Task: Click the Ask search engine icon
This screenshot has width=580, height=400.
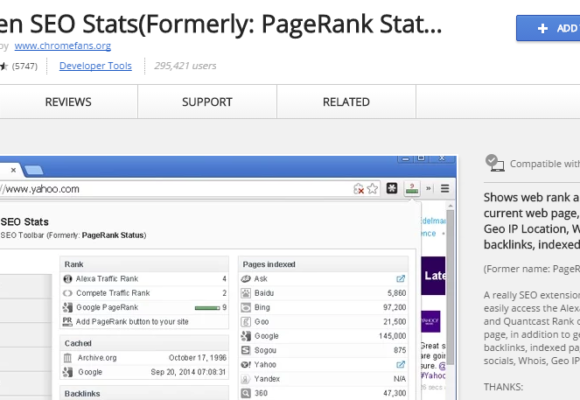Action: pos(246,279)
